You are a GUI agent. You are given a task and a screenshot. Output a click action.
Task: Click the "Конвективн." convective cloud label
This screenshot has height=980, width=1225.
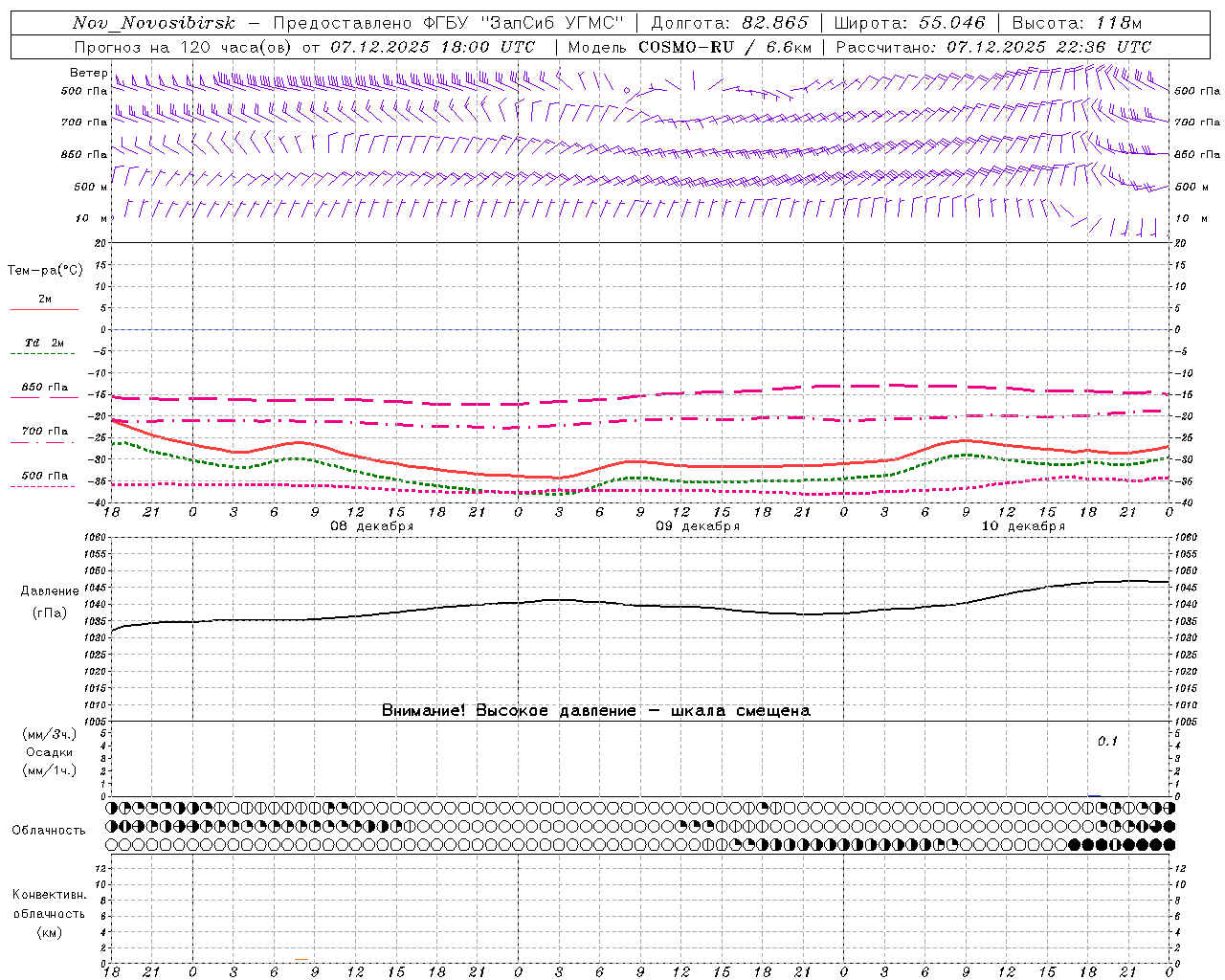[x=50, y=895]
